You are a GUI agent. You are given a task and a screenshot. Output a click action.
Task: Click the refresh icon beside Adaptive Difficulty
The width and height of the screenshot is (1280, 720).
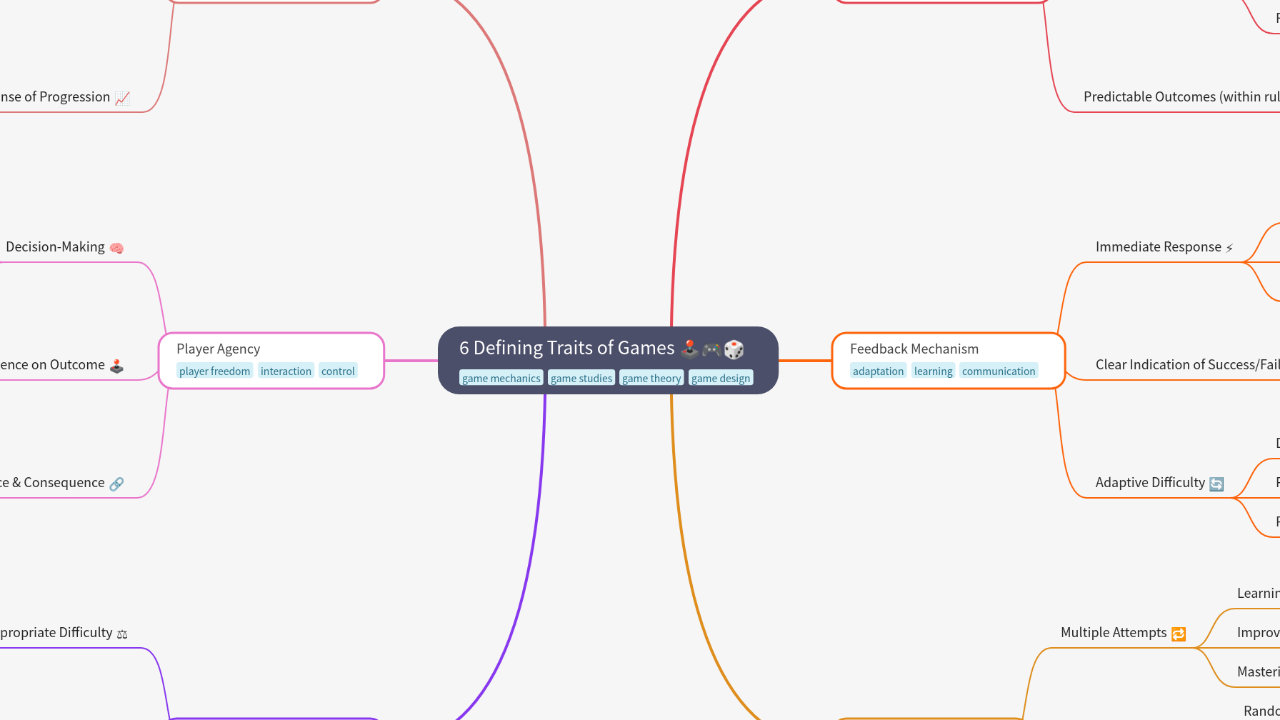click(1216, 484)
